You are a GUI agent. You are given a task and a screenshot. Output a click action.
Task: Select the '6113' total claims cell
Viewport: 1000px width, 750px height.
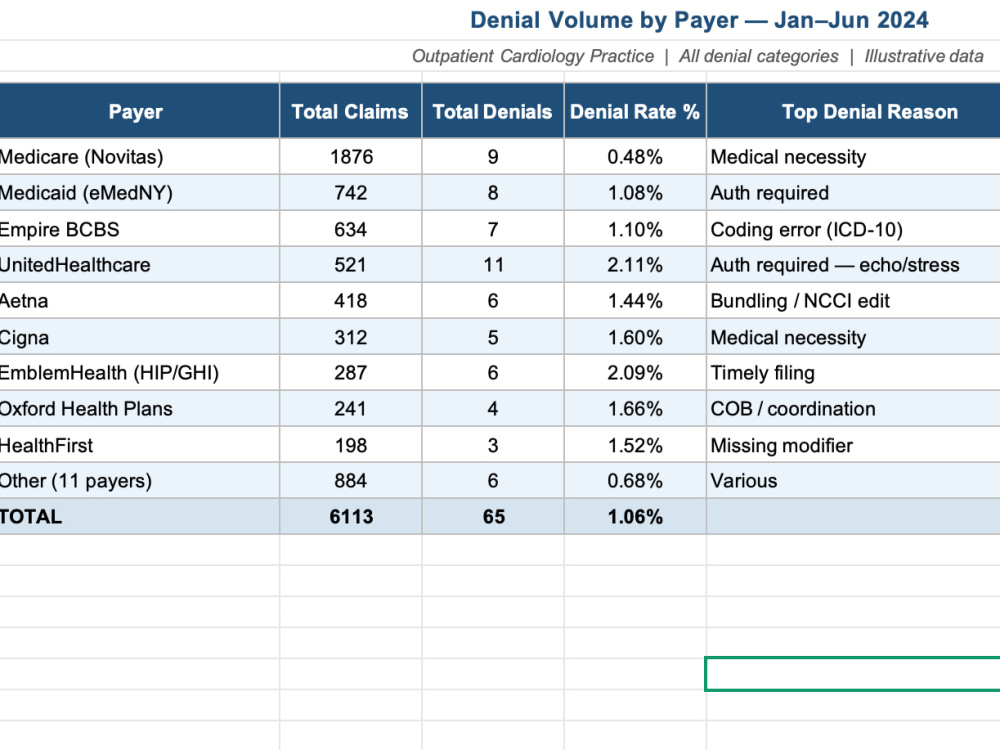point(350,516)
